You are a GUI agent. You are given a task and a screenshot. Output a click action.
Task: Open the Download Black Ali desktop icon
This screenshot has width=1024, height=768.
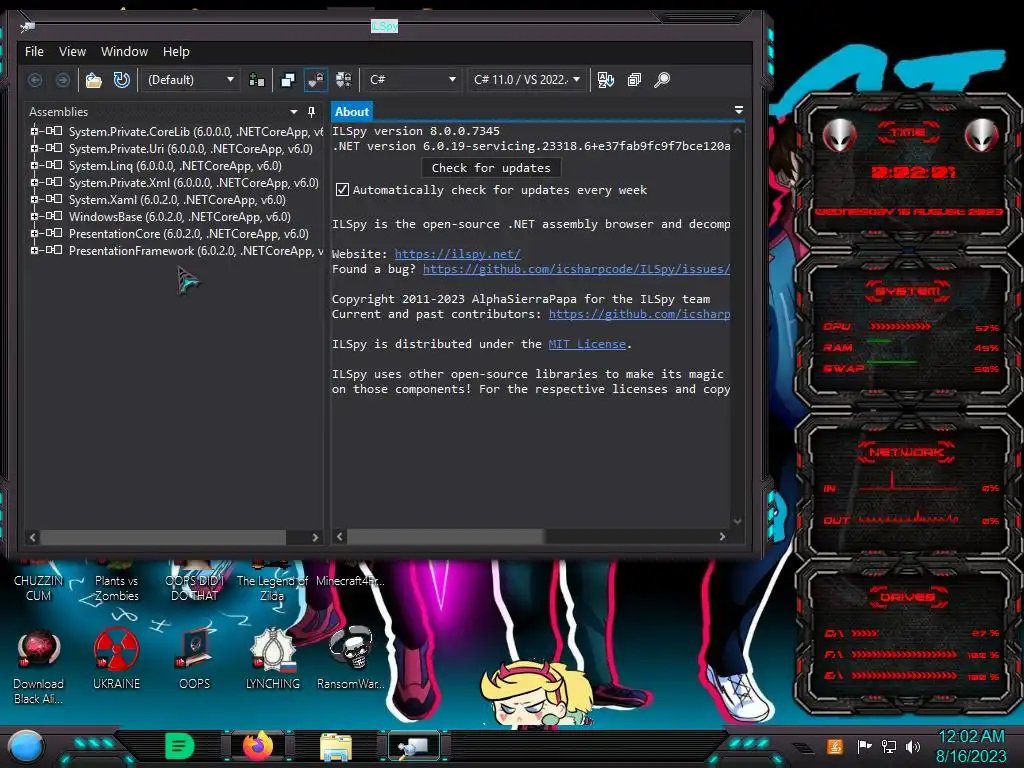[x=39, y=650]
